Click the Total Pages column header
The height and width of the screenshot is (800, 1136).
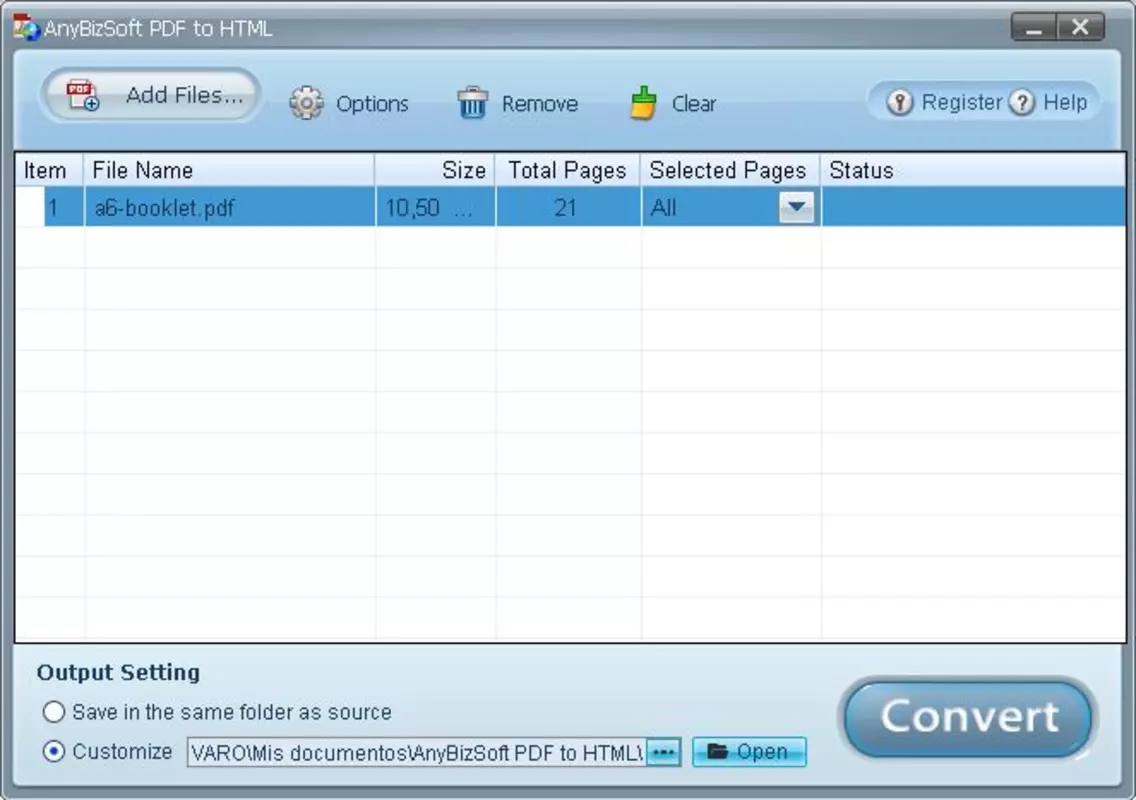(x=568, y=170)
